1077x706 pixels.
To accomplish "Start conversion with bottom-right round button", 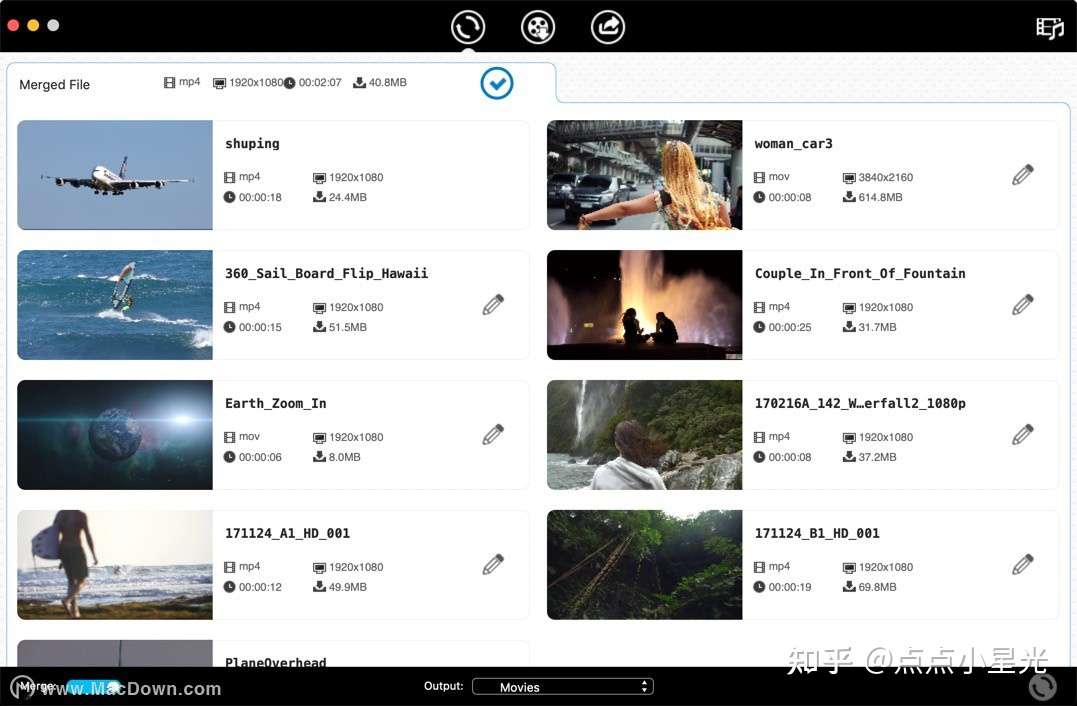I will (x=1043, y=686).
